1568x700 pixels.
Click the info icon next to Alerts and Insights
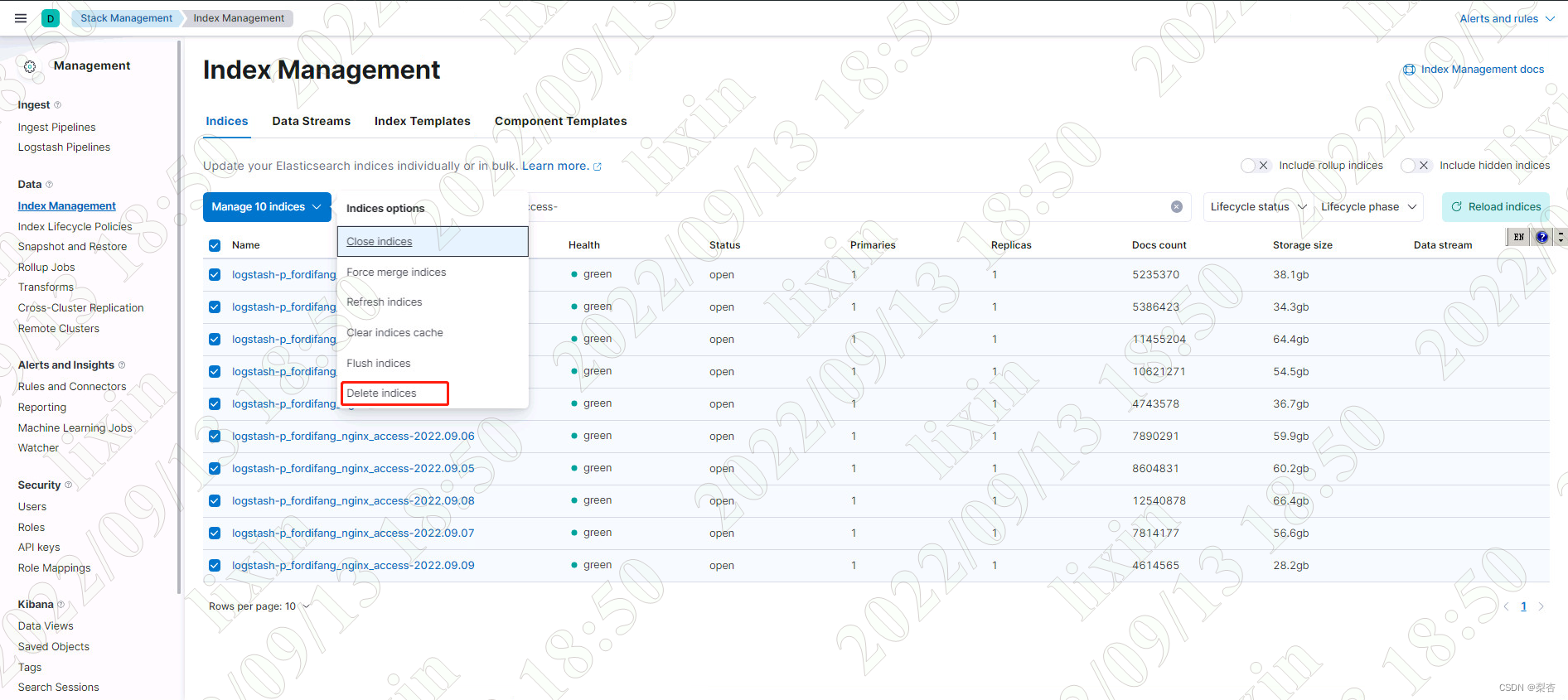pyautogui.click(x=122, y=365)
